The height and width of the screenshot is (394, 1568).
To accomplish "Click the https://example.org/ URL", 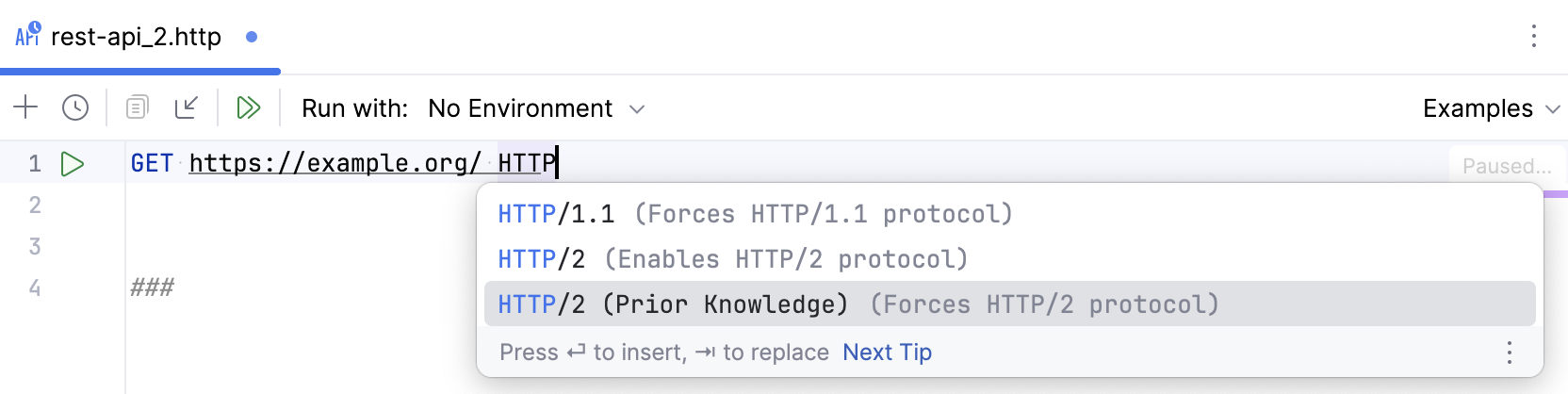I will (335, 164).
